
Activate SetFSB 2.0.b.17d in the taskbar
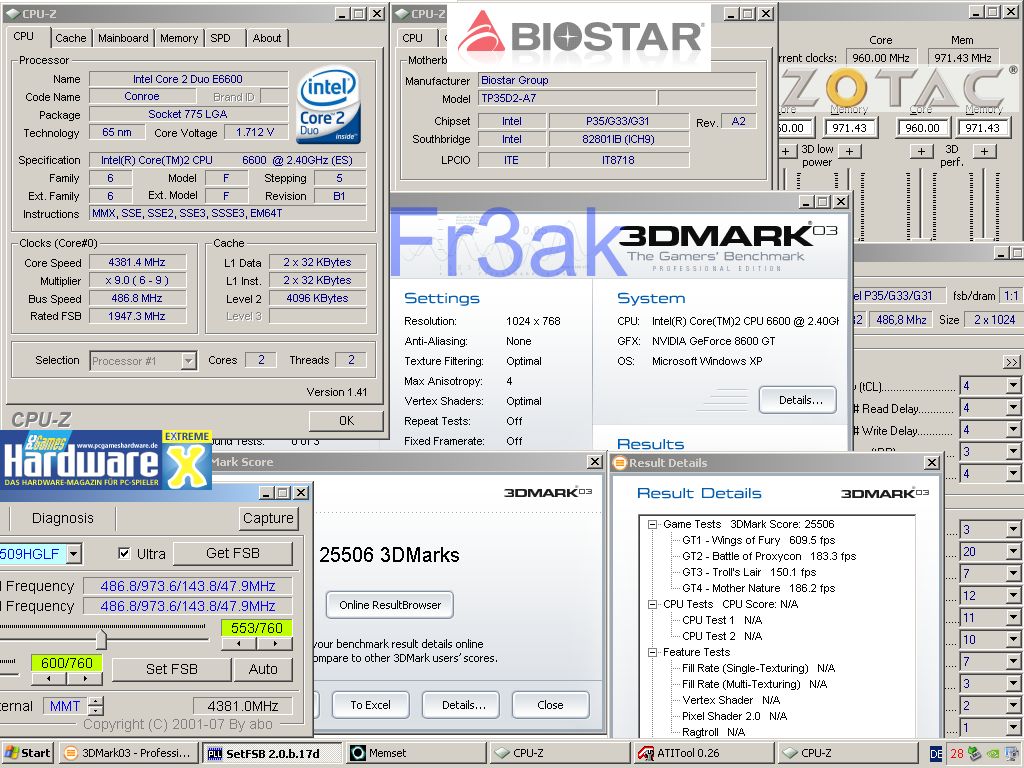click(271, 753)
